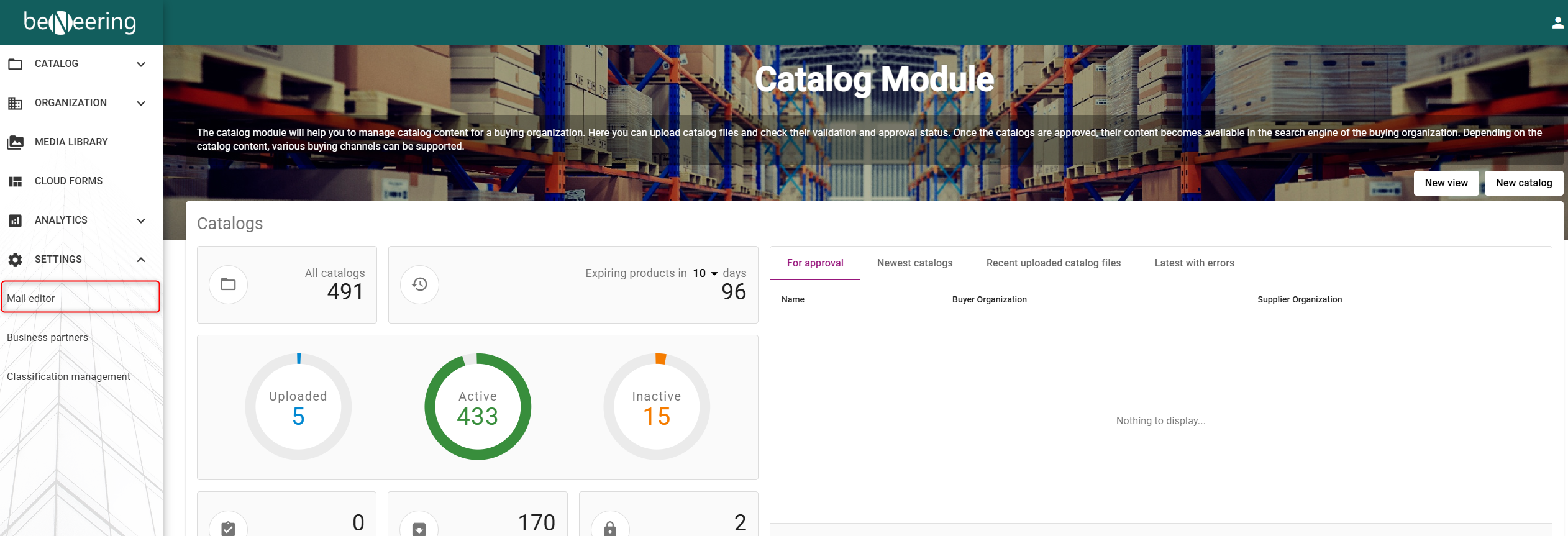Click the Analytics chart icon

(16, 220)
